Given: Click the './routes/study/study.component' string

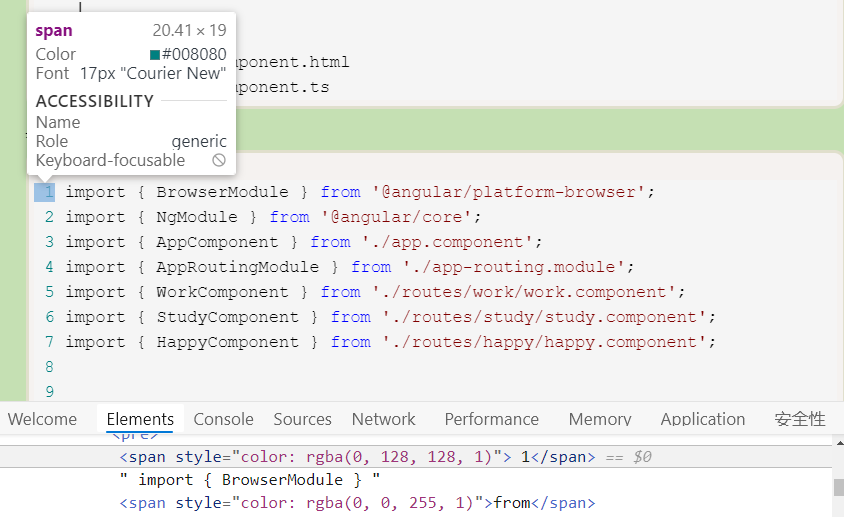Looking at the screenshot, I should pyautogui.click(x=544, y=317).
